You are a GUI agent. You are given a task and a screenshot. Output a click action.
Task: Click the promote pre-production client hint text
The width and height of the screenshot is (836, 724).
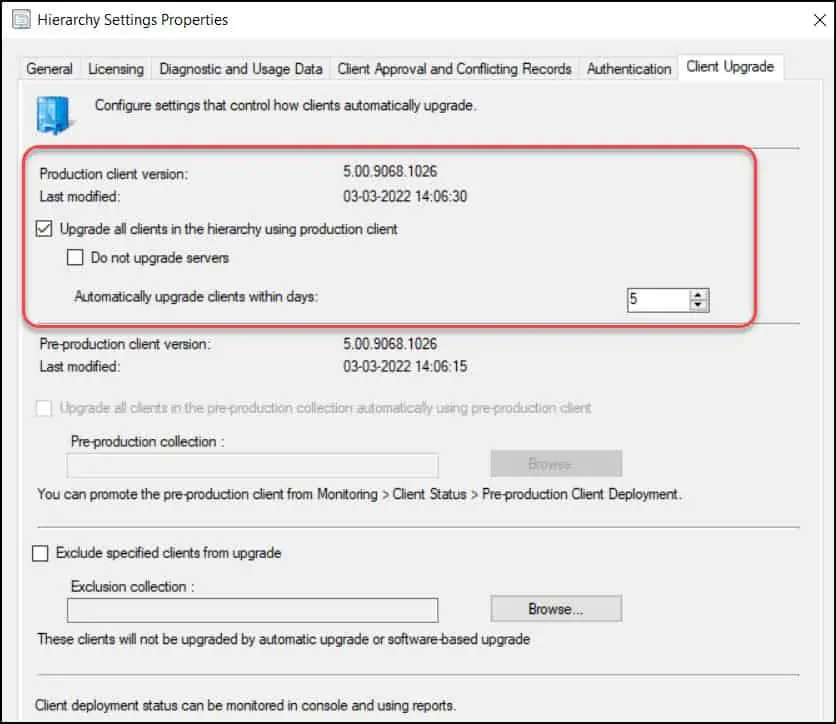point(359,494)
